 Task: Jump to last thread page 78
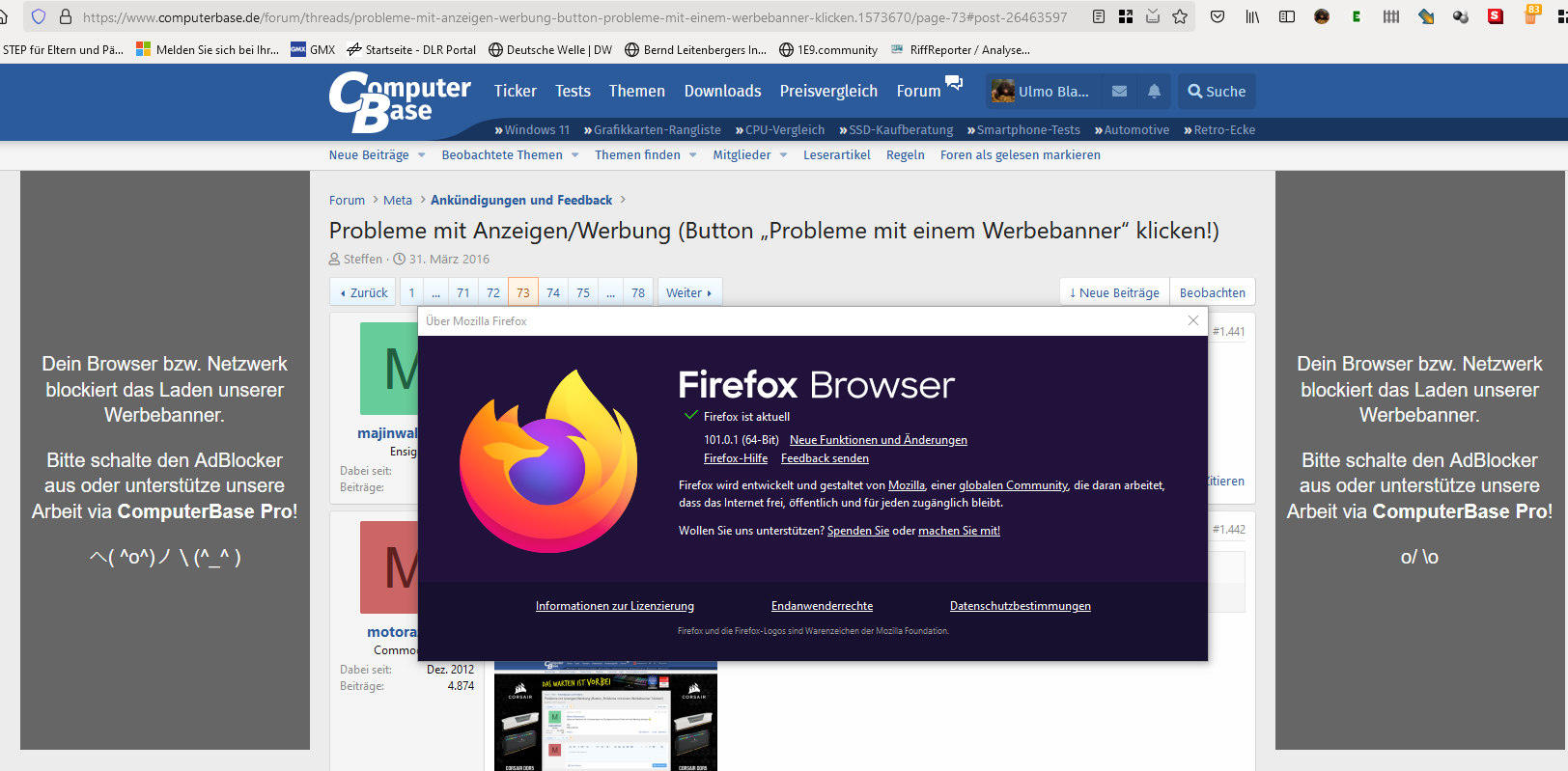638,292
